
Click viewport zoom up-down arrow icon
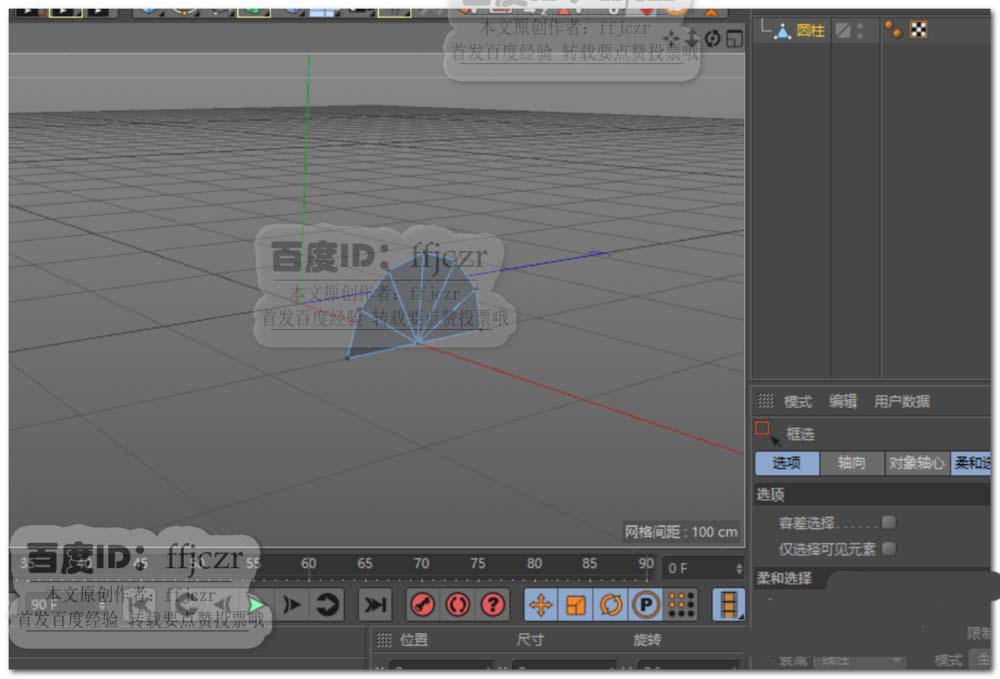(692, 38)
